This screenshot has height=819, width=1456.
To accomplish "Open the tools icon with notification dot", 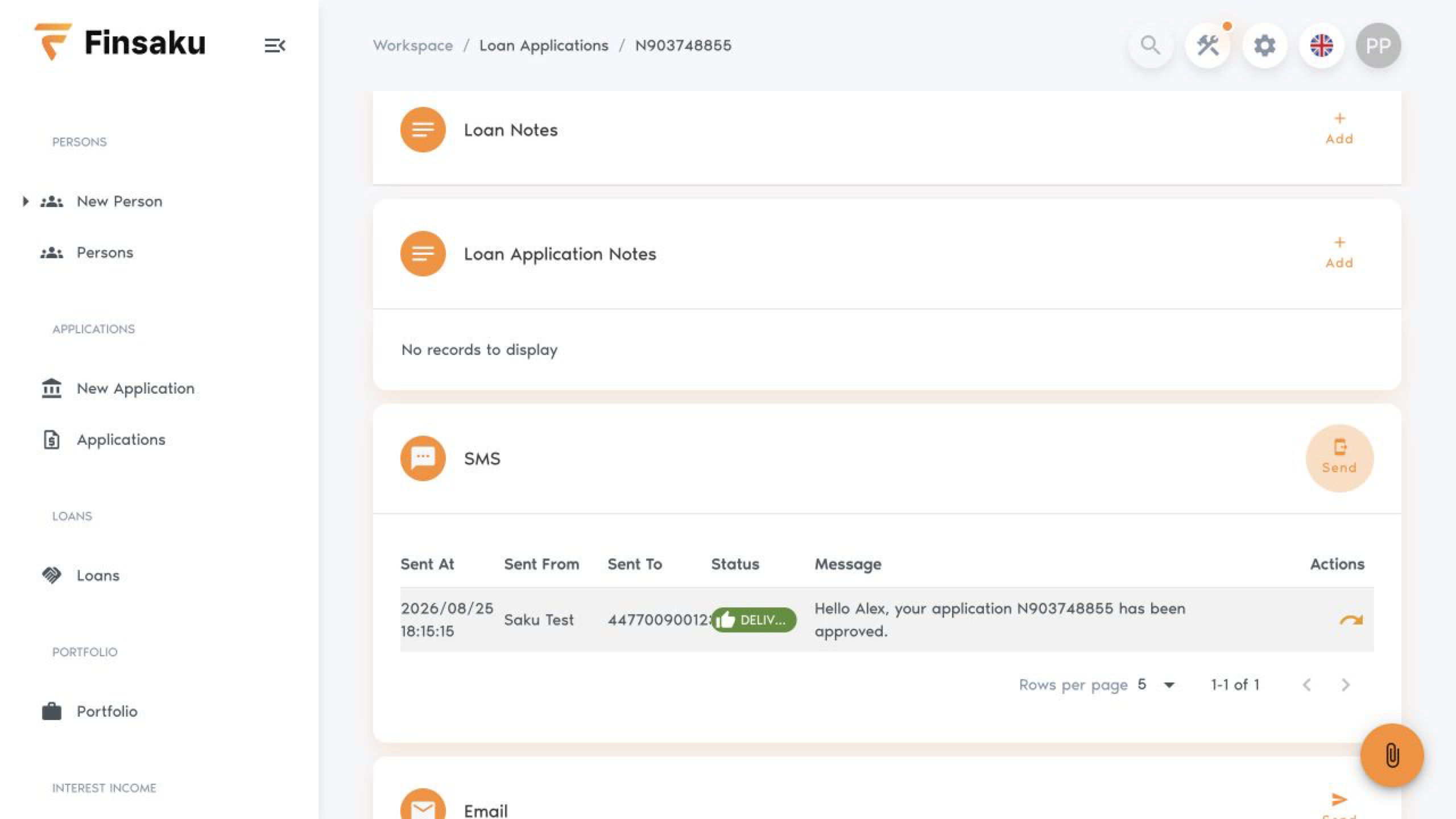I will tap(1208, 45).
